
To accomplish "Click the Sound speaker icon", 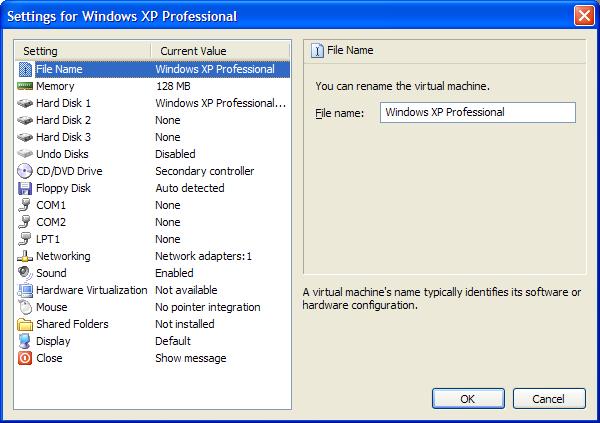I will 25,273.
